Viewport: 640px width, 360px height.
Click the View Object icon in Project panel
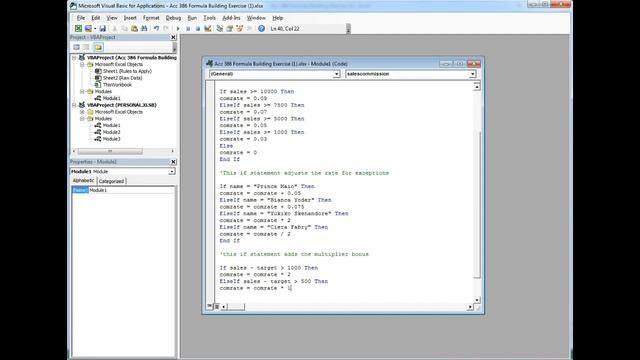[86, 47]
